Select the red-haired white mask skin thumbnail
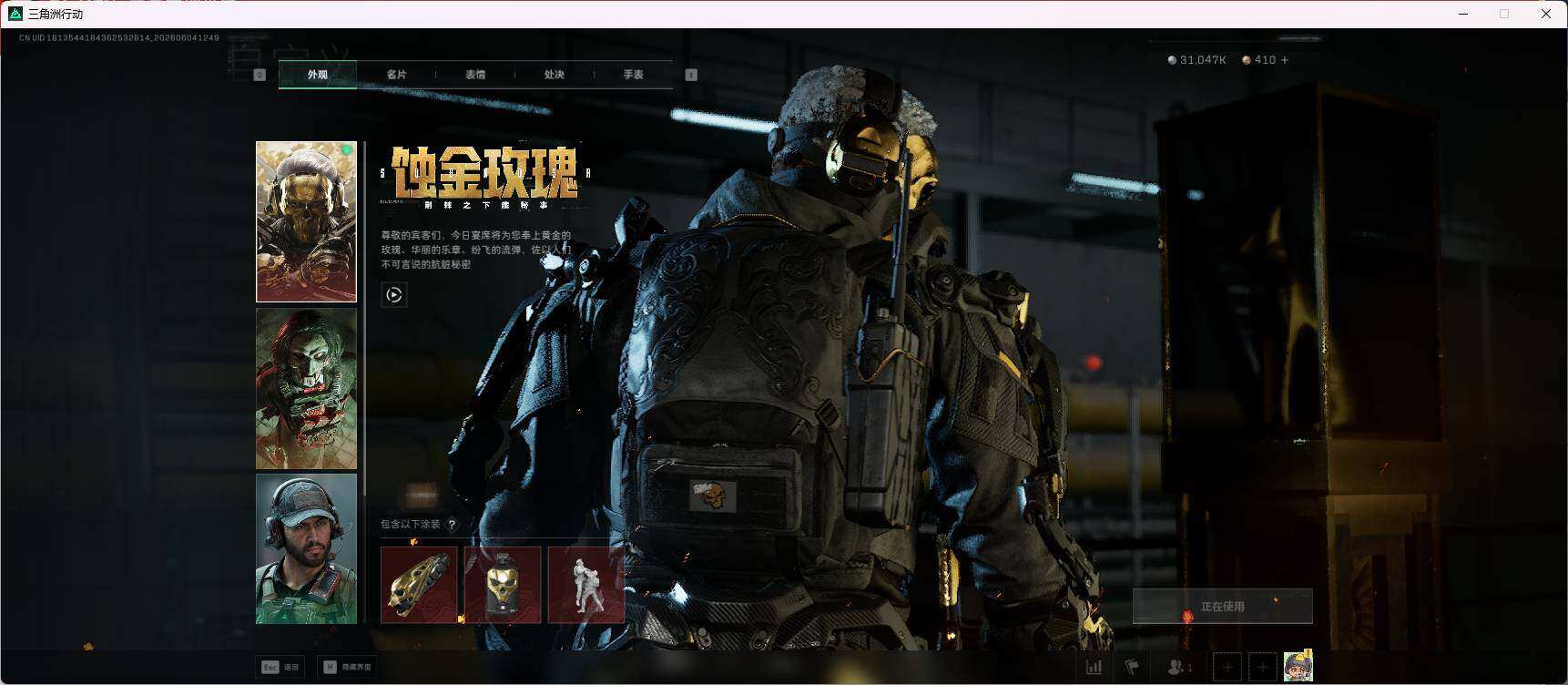The width and height of the screenshot is (1568, 685). pyautogui.click(x=306, y=388)
